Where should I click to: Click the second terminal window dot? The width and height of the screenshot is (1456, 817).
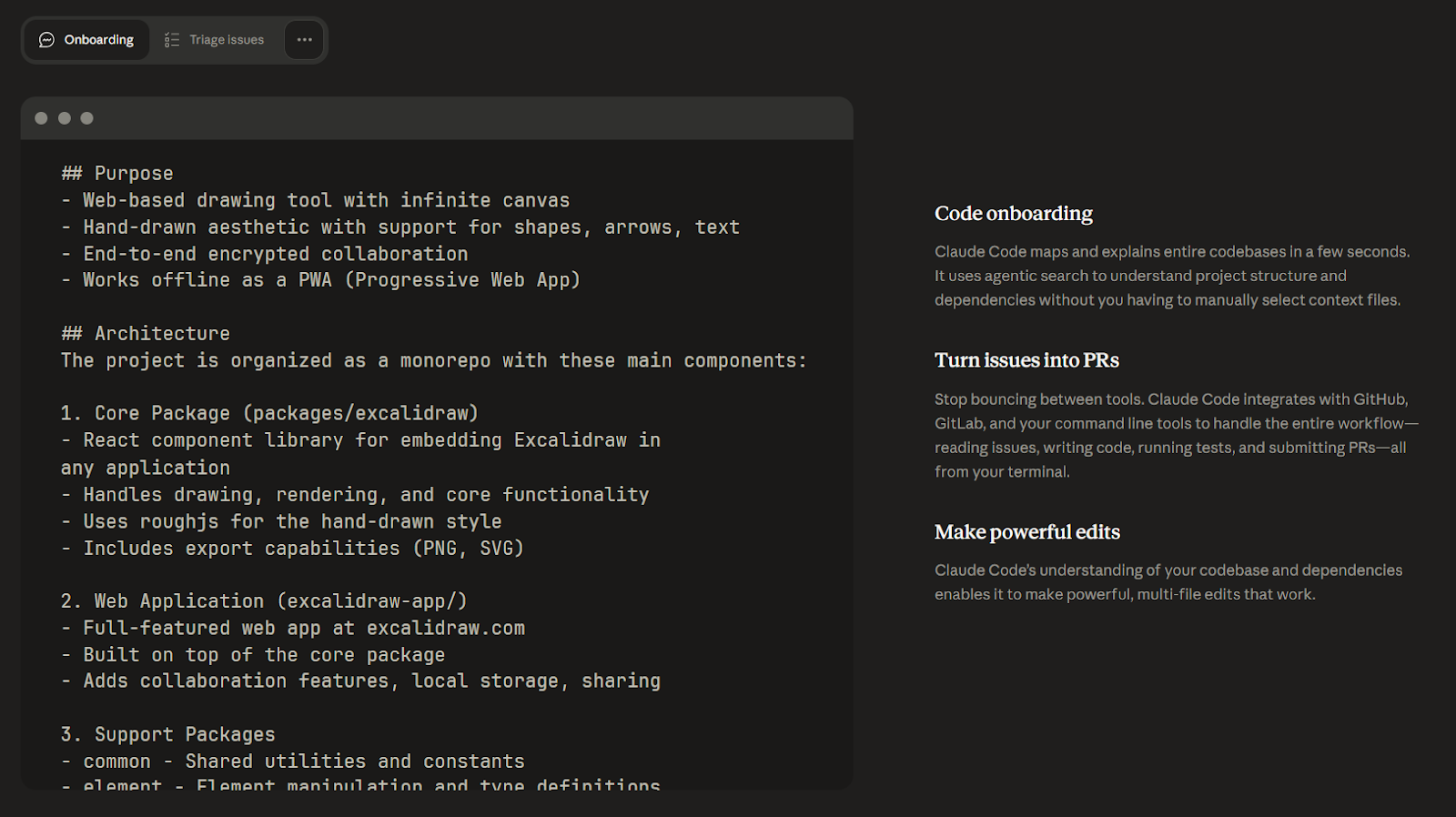[65, 118]
